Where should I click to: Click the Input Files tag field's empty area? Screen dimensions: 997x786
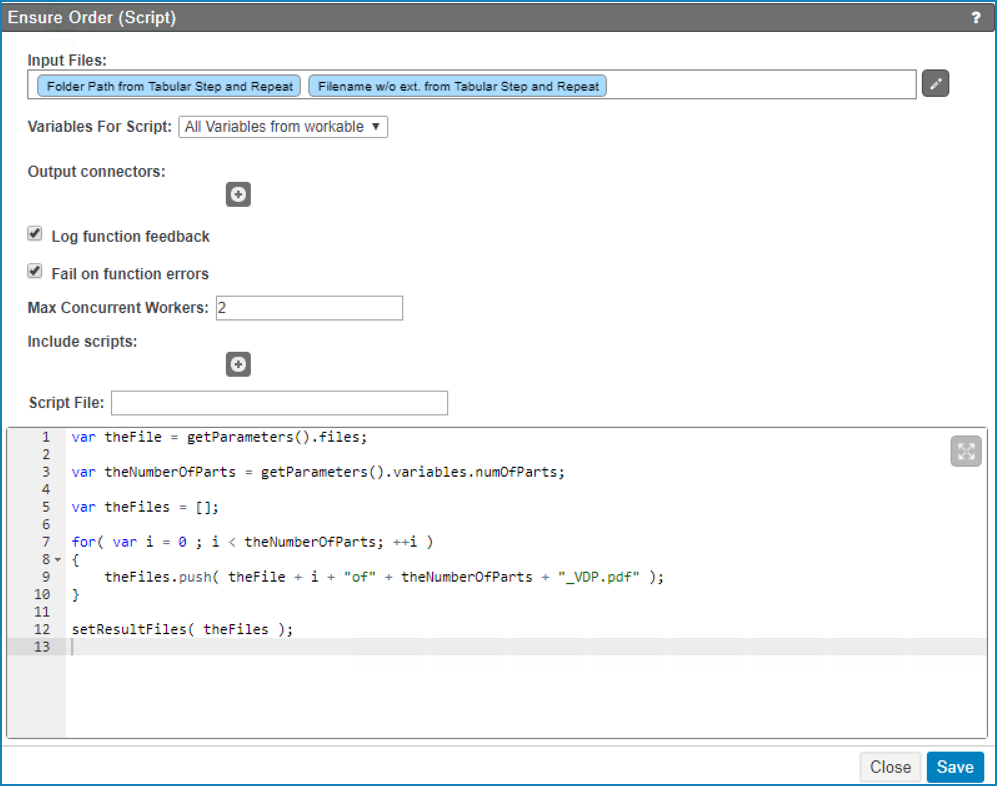click(760, 85)
